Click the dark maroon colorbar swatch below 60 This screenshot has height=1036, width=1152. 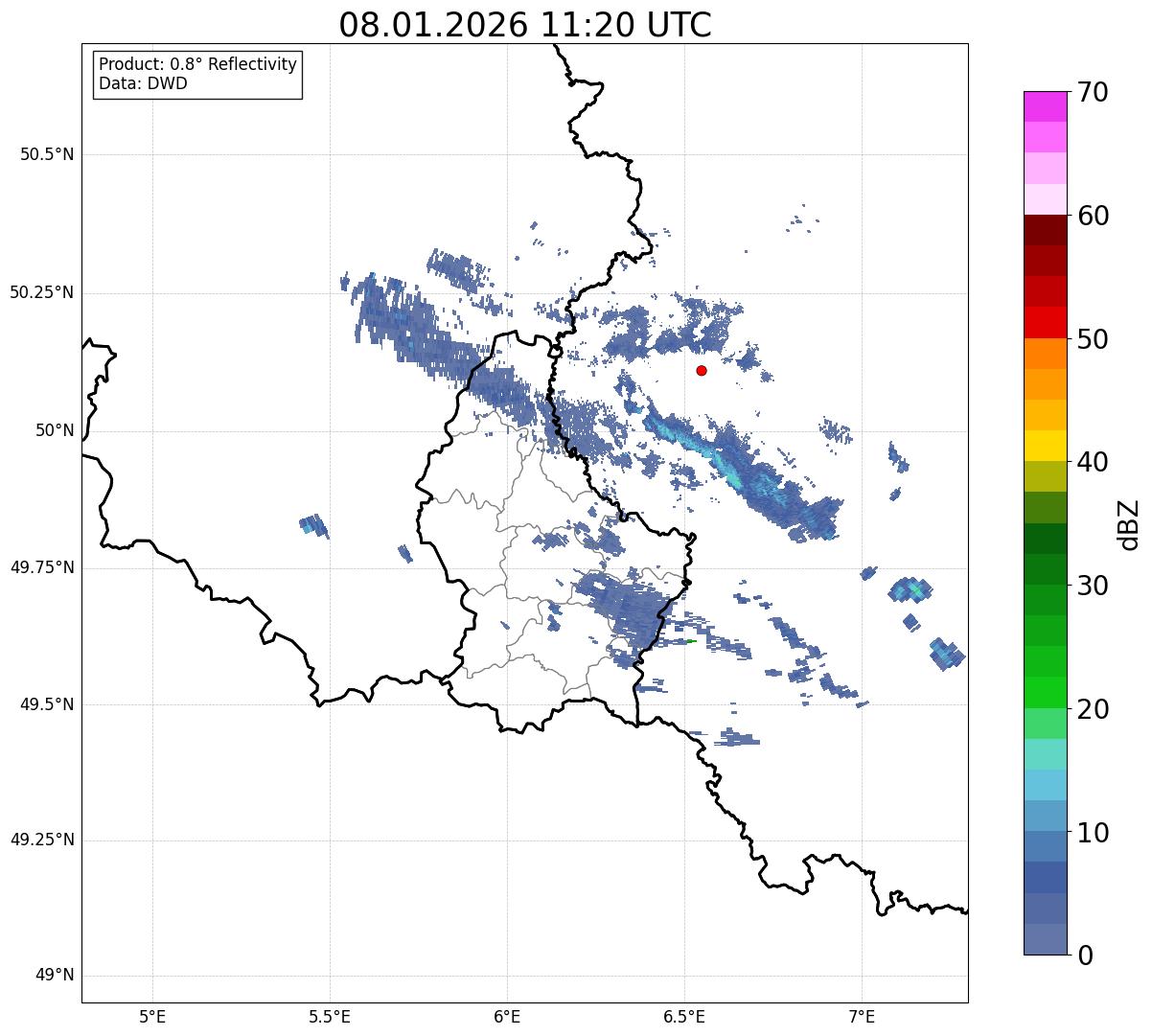pyautogui.click(x=1045, y=230)
